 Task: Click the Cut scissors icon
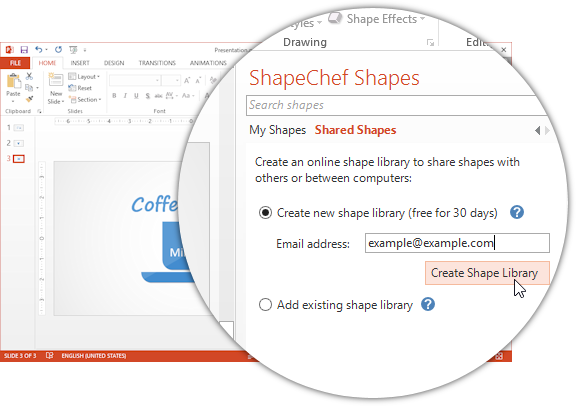(29, 76)
